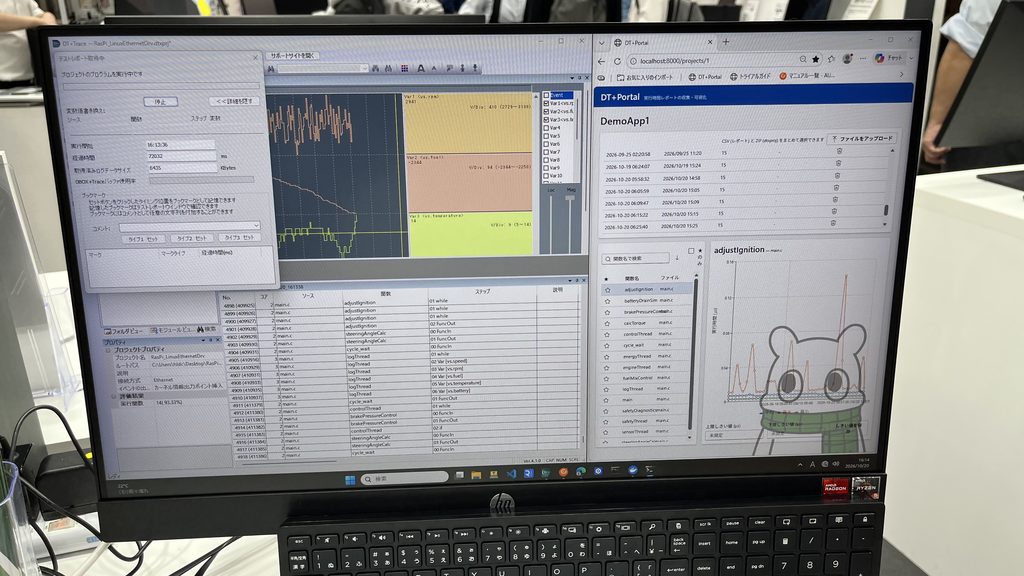The image size is (1024, 576).
Task: Check Var5 in the variable list
Action: (x=547, y=136)
